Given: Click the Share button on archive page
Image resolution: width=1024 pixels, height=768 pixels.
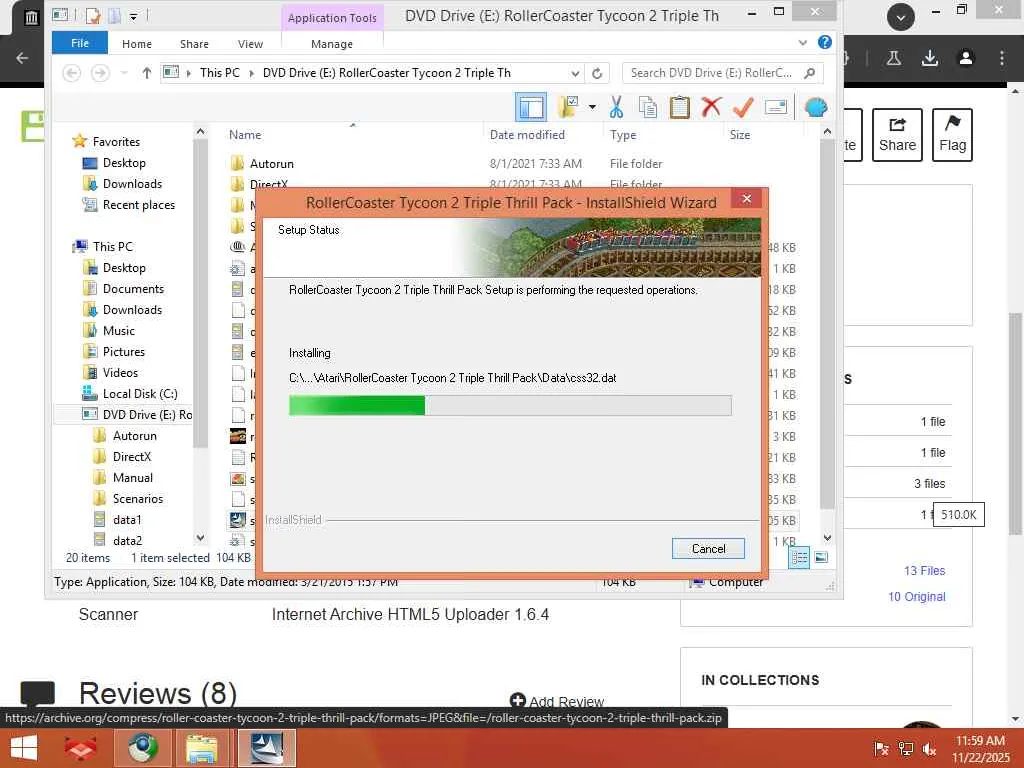Looking at the screenshot, I should 897,135.
